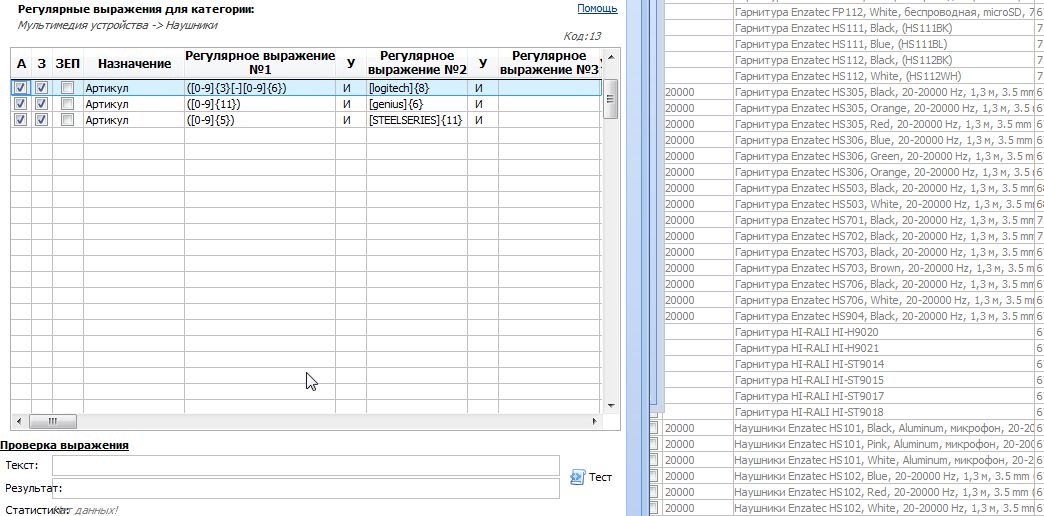Click the grid's horizontal scrollbar left arrow
This screenshot has width=1044, height=516.
[x=19, y=421]
